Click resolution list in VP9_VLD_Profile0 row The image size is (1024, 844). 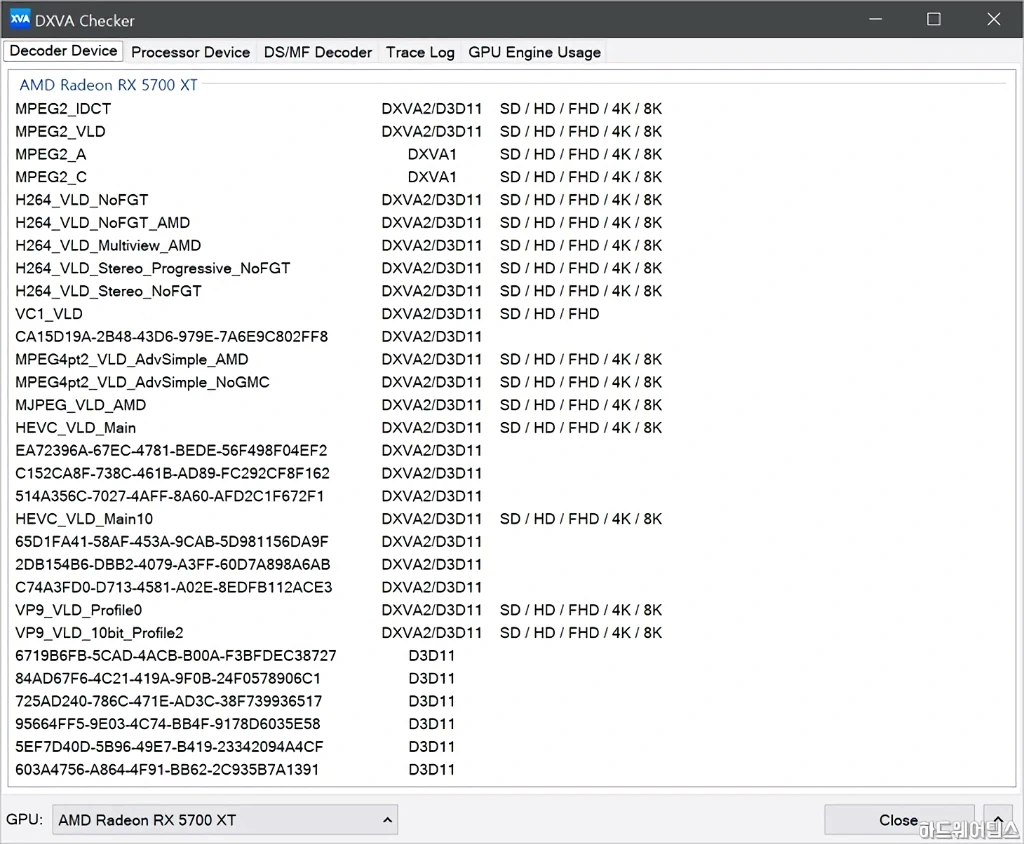pos(581,610)
